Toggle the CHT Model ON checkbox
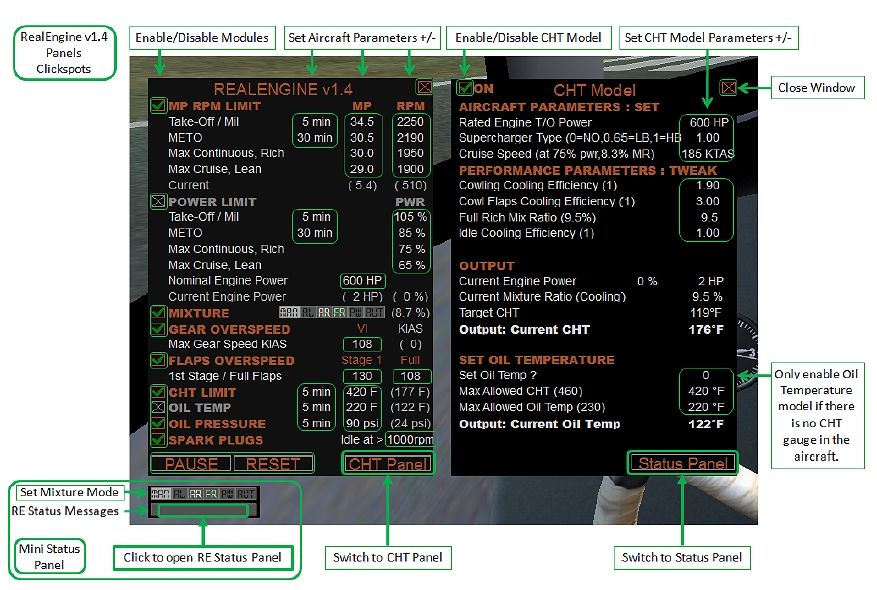 pos(465,88)
